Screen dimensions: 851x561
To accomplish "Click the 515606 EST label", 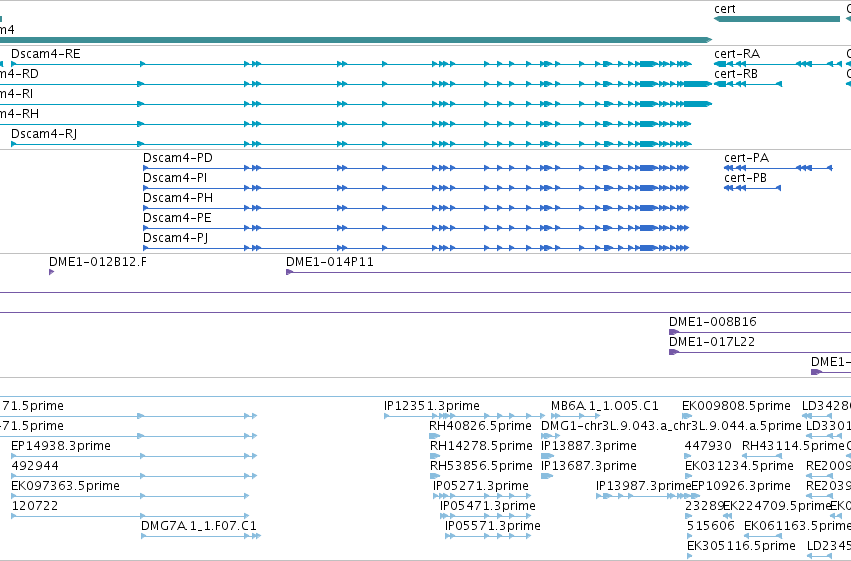I will 710,526.
